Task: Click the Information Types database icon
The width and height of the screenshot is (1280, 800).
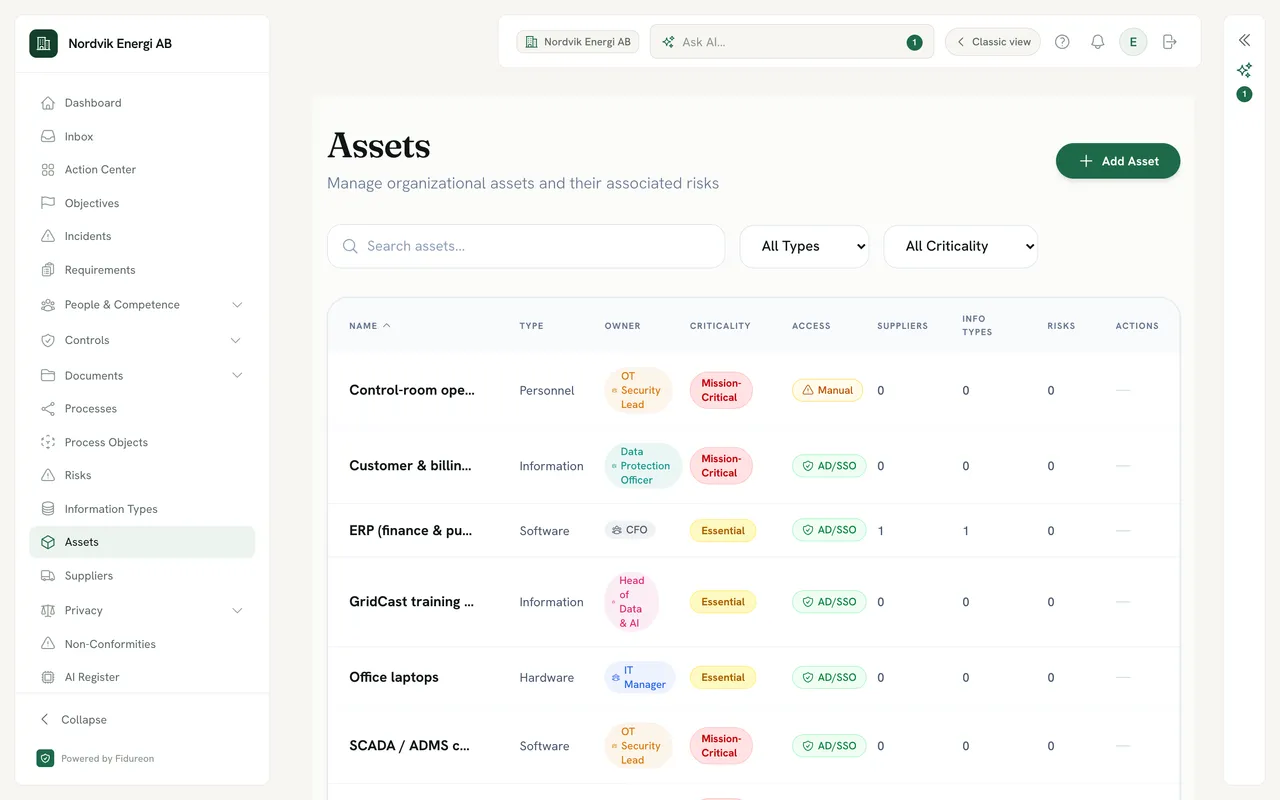Action: coord(47,509)
